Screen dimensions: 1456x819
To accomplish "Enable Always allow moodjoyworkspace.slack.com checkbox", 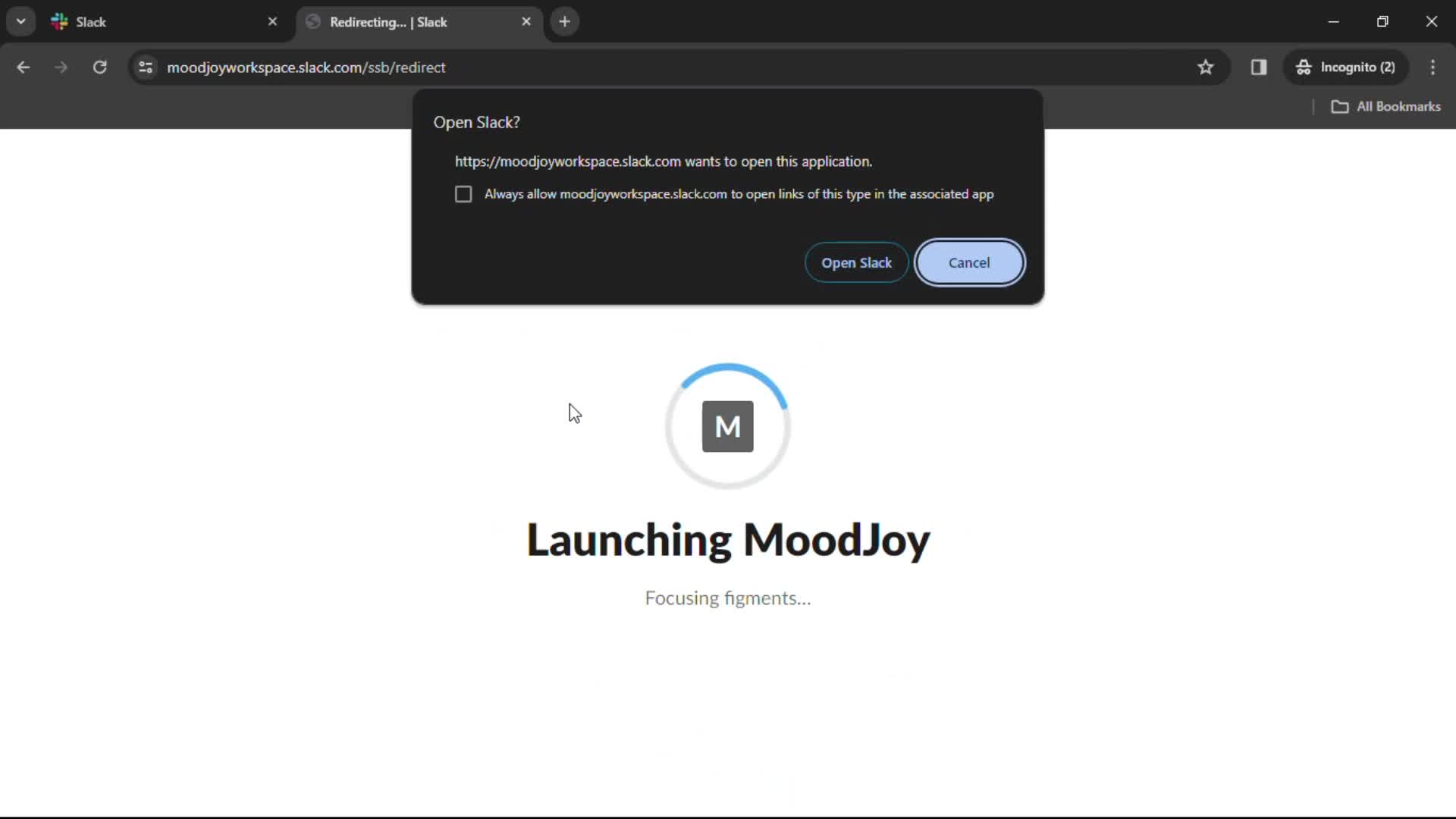I will (x=463, y=194).
